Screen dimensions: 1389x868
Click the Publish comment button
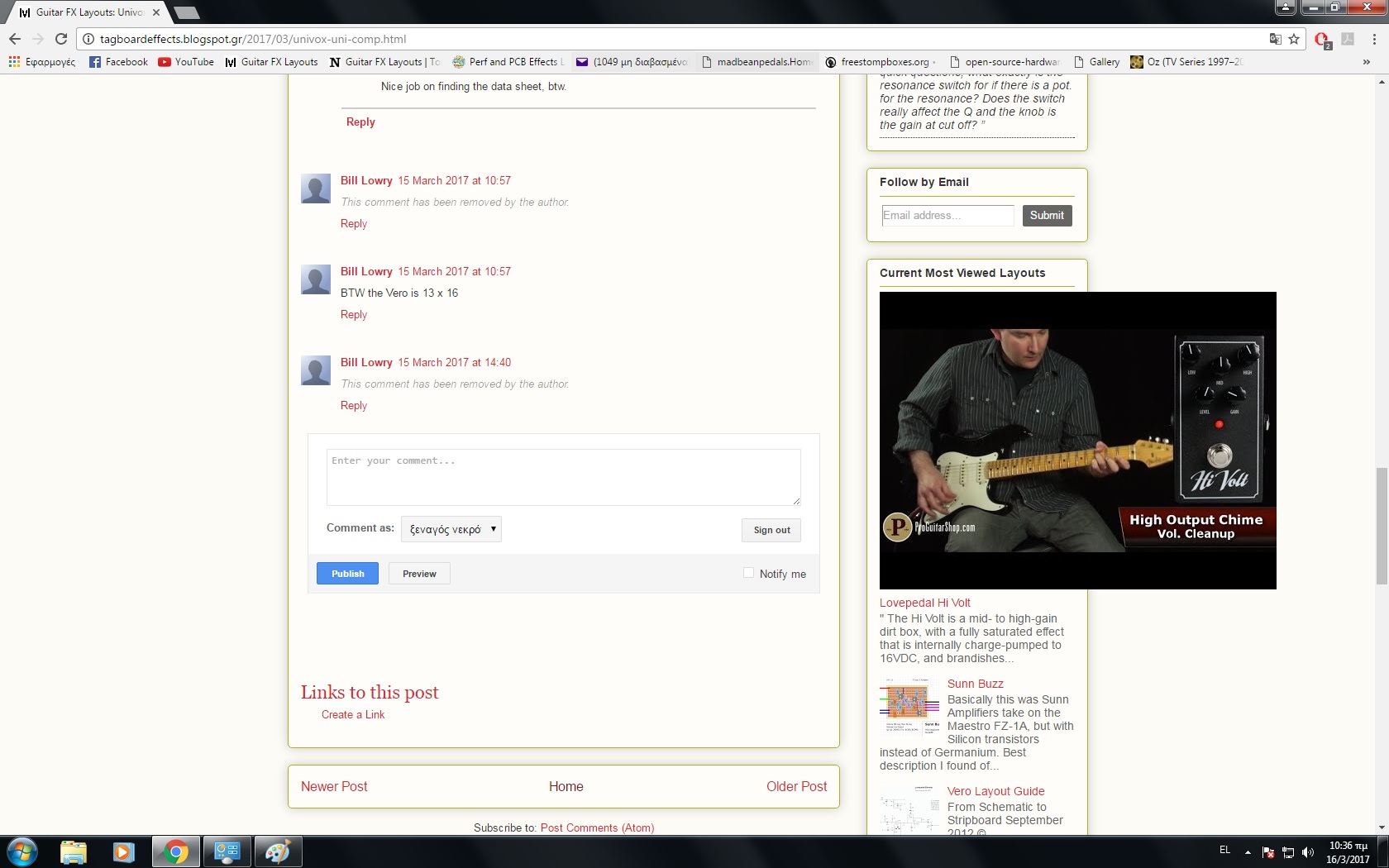(347, 574)
